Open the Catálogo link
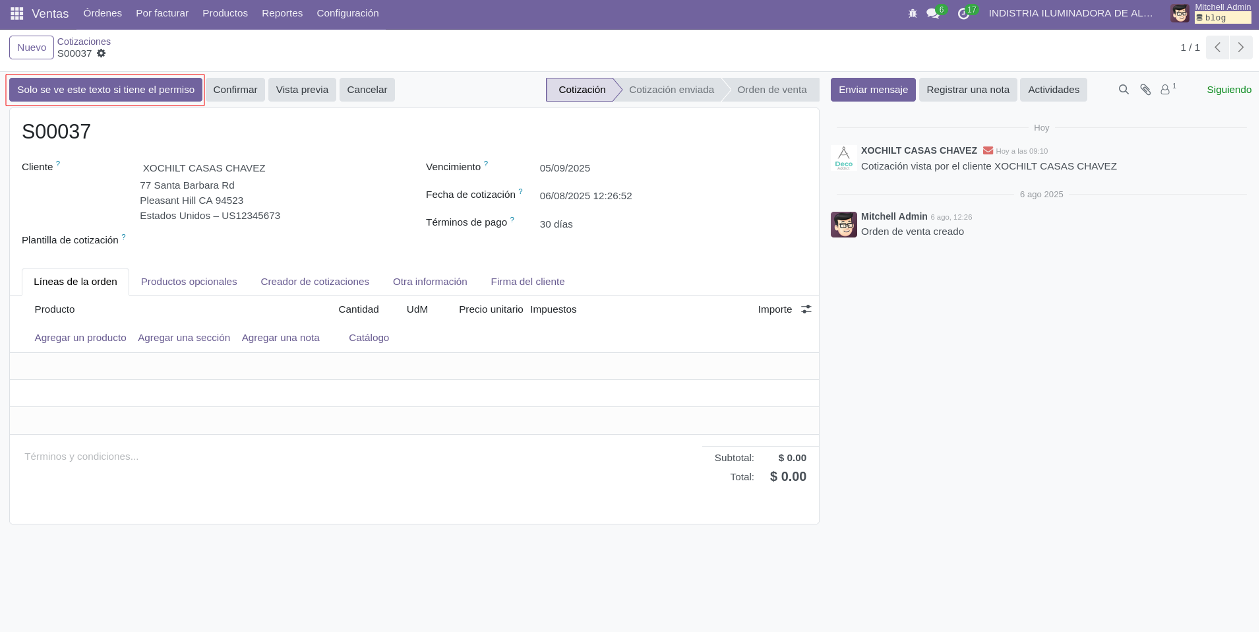The width and height of the screenshot is (1259, 633). pos(369,338)
